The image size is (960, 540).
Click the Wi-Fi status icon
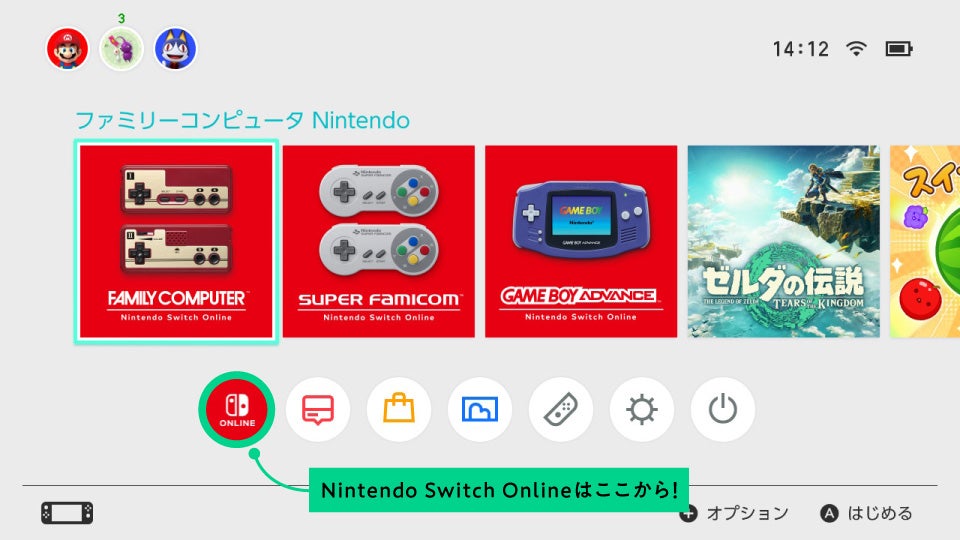(856, 48)
